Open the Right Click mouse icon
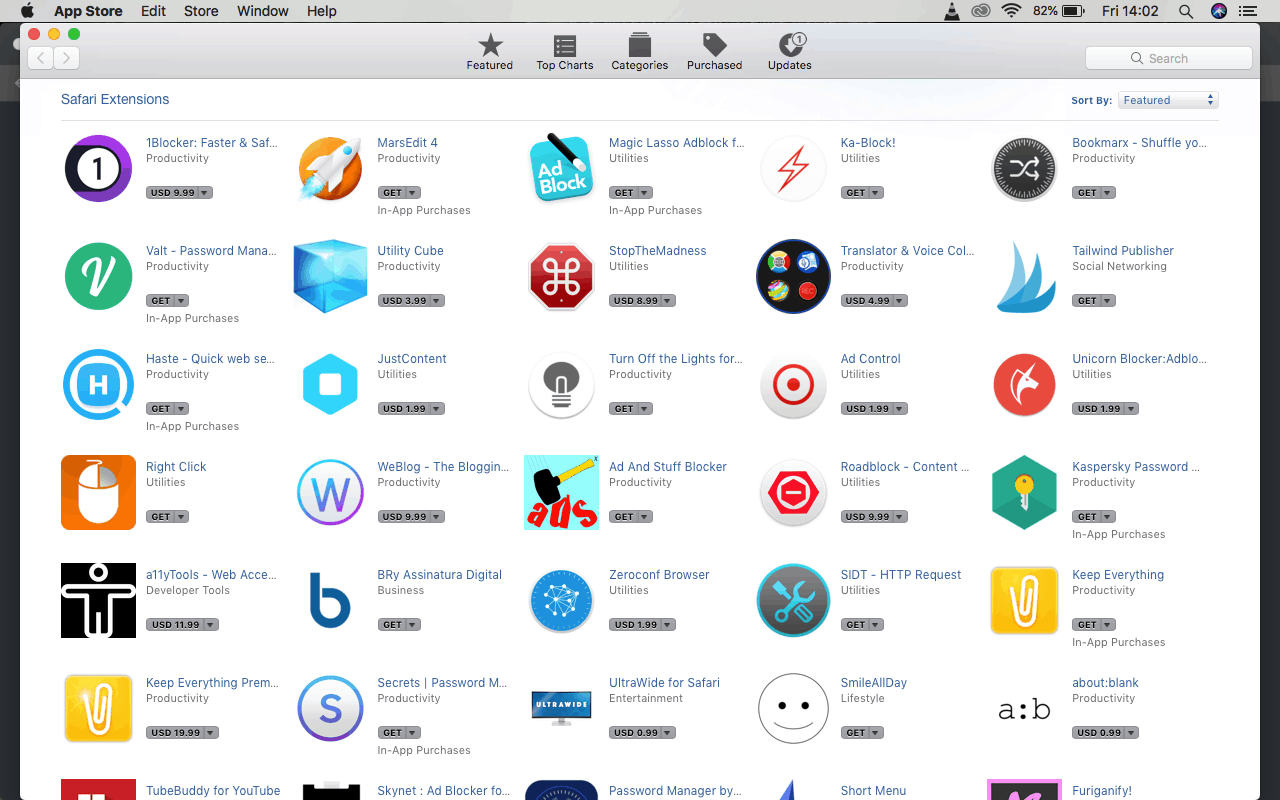Screen dimensions: 1280x800 click(x=98, y=492)
